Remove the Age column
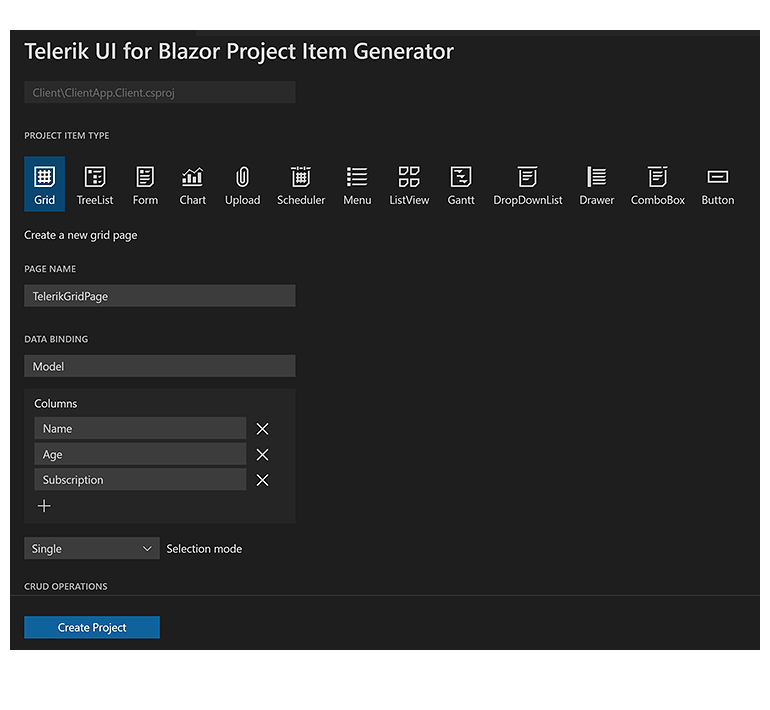Image resolution: width=770 pixels, height=710 pixels. pyautogui.click(x=262, y=455)
